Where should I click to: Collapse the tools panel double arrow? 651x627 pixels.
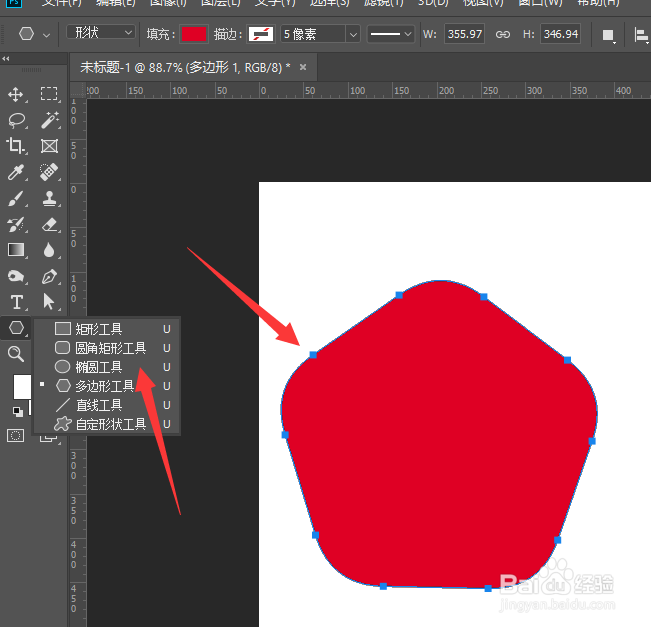[5, 59]
